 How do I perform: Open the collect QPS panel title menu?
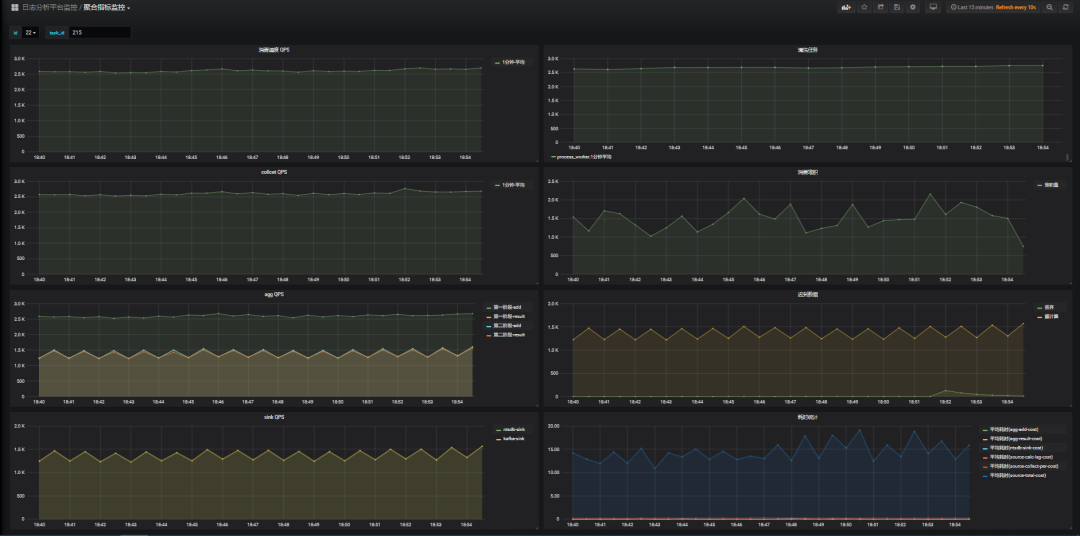tap(274, 172)
